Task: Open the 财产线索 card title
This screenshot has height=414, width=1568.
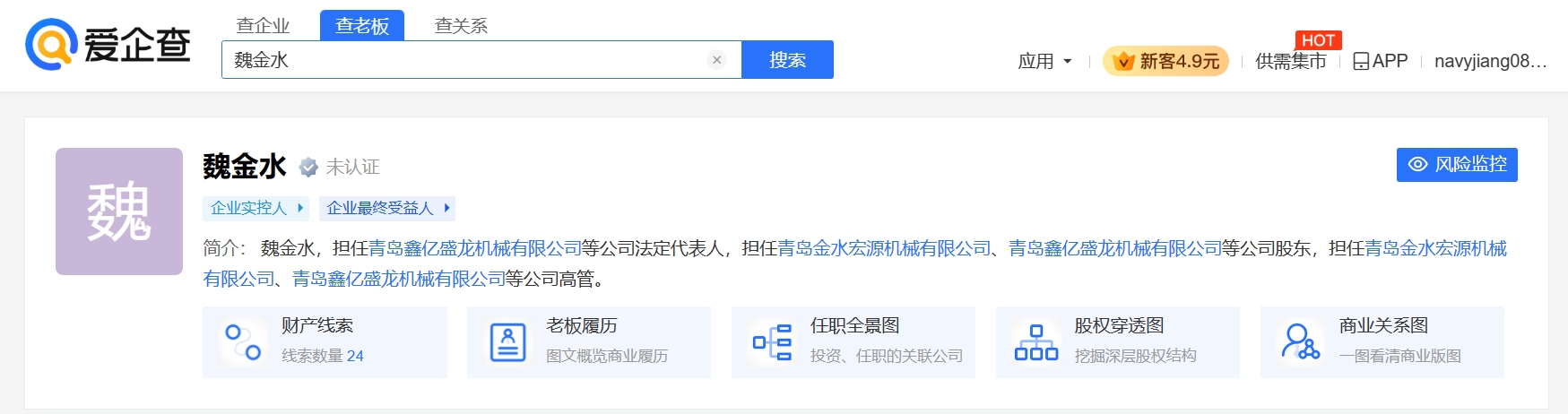Action: click(x=317, y=325)
